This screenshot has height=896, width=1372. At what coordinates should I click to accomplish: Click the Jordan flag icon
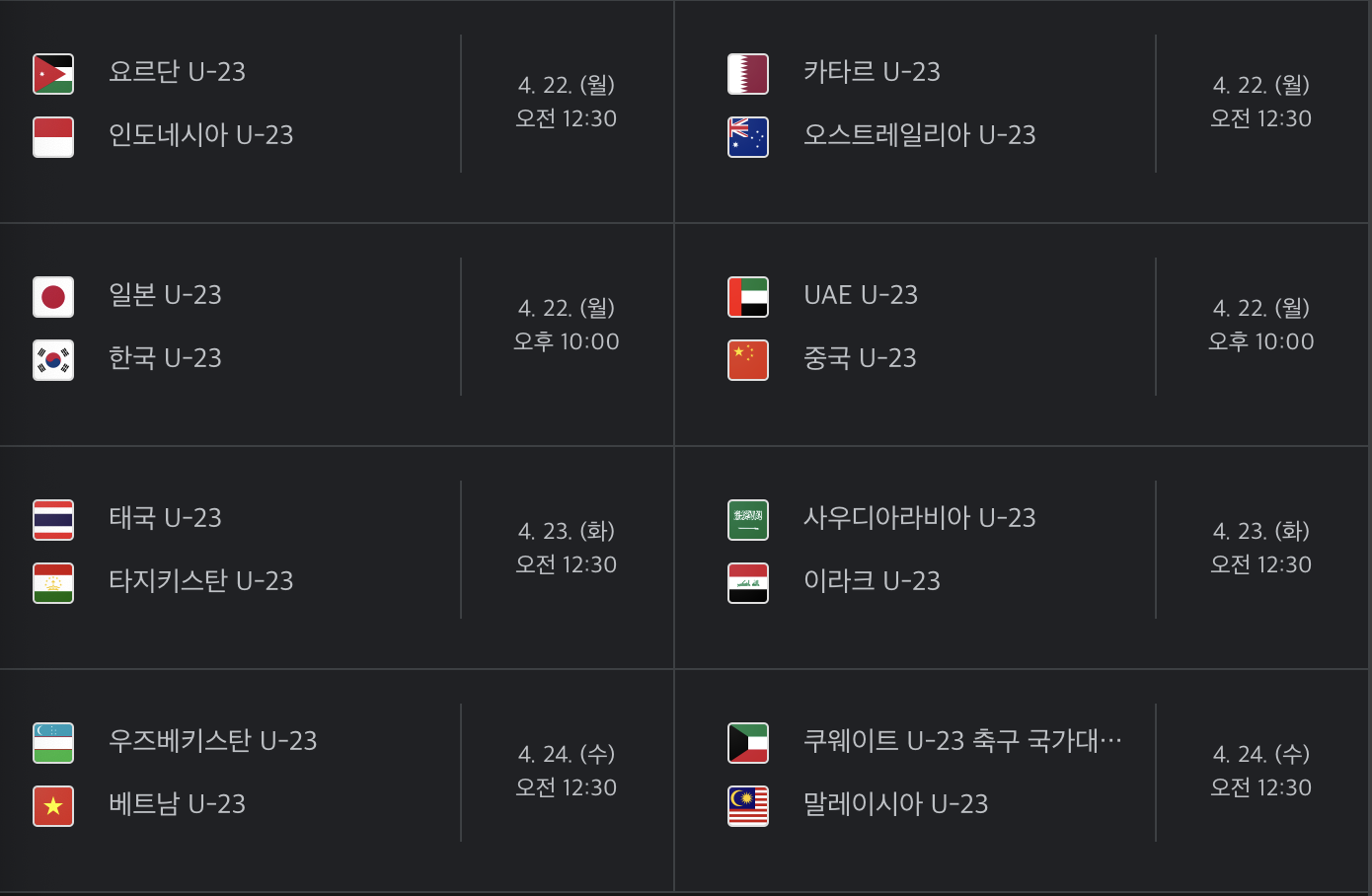52,74
